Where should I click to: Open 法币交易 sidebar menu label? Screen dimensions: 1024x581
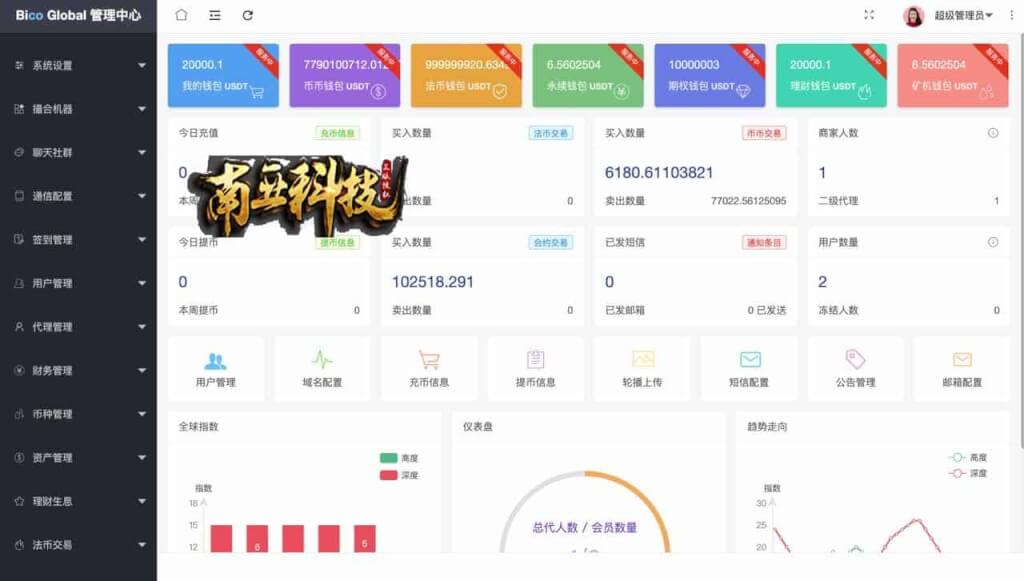click(x=52, y=544)
